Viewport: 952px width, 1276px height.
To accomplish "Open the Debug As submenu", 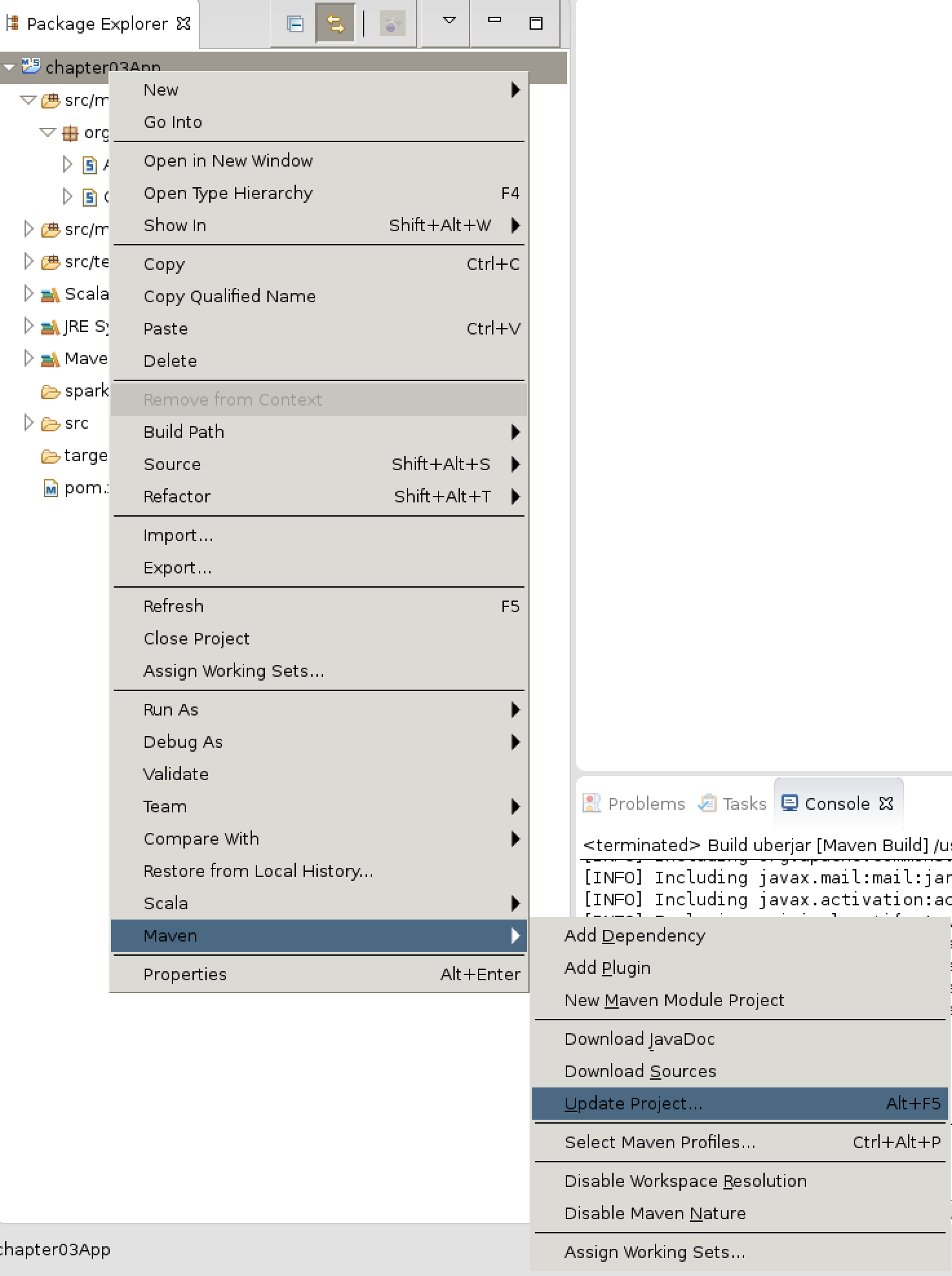I will tap(319, 742).
